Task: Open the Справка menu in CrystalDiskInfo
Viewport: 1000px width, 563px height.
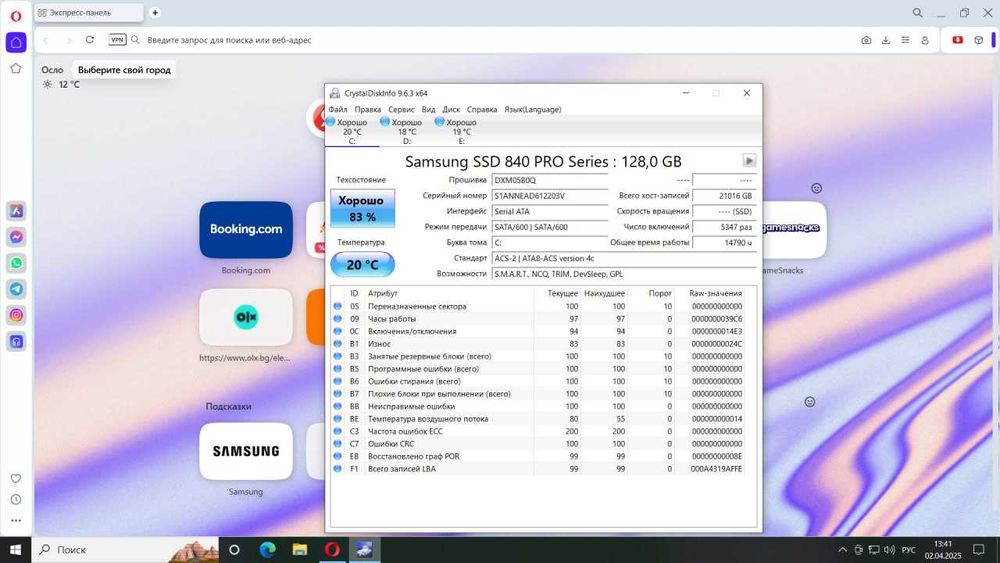Action: coord(482,110)
